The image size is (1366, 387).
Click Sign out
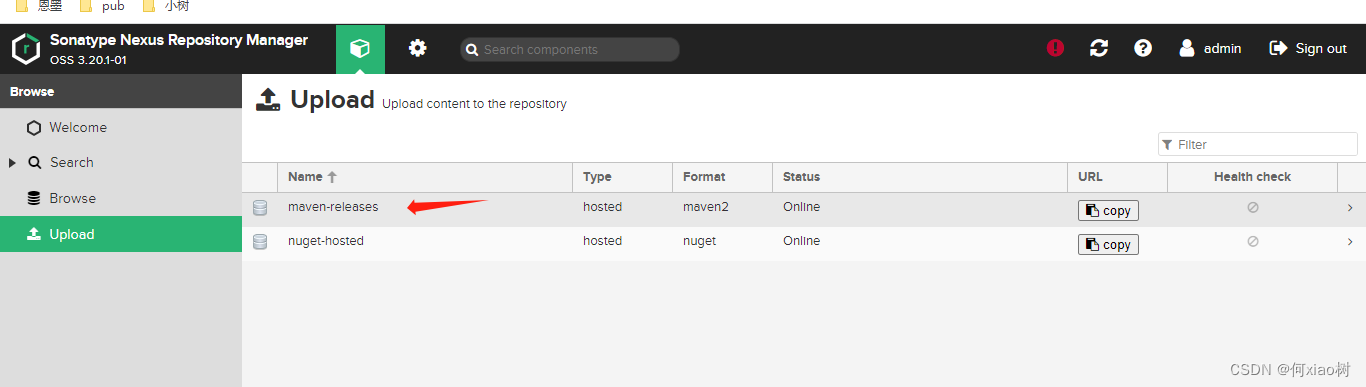point(1308,48)
